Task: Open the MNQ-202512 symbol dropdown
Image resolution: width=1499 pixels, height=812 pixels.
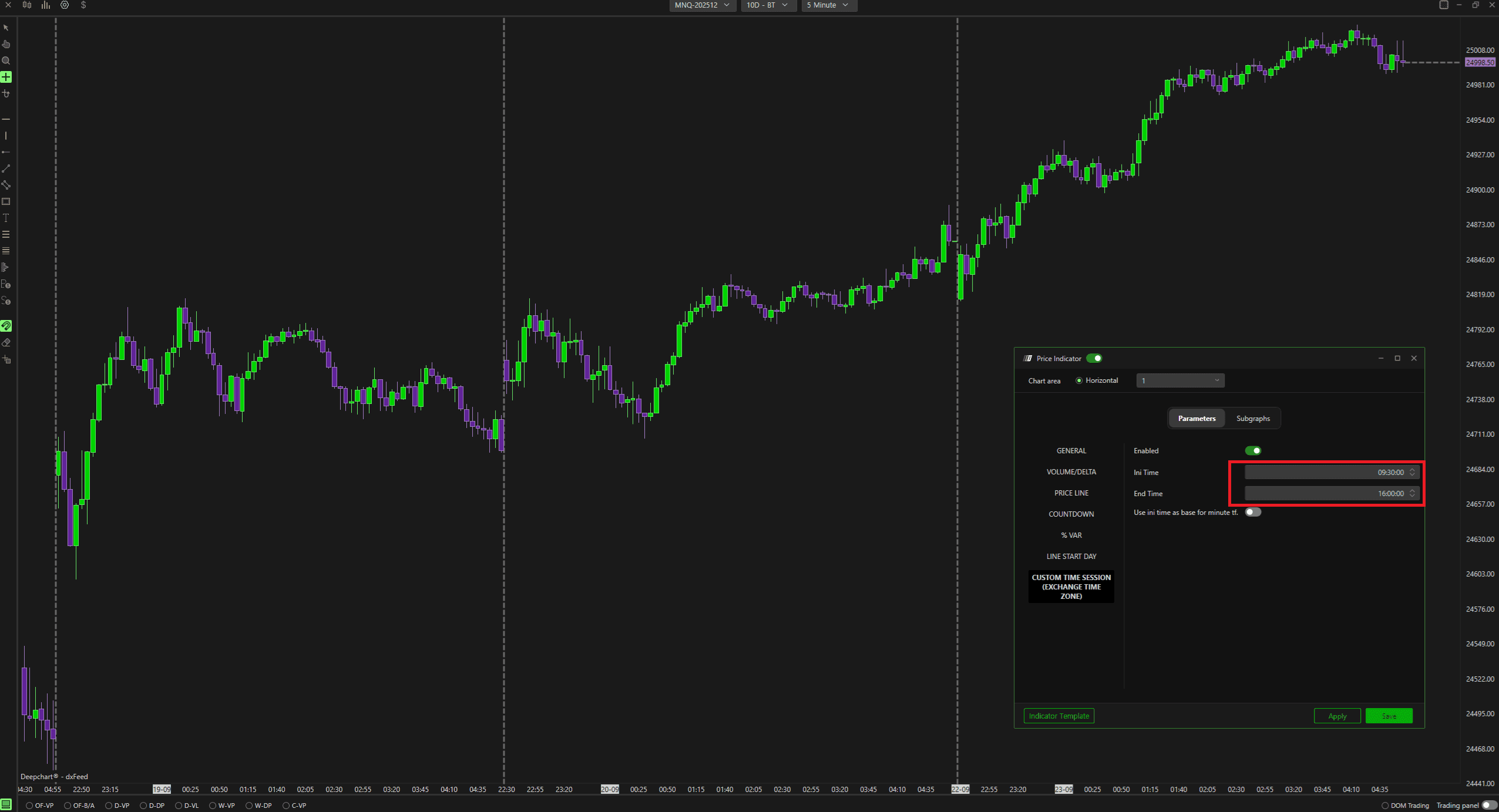Action: 702,5
